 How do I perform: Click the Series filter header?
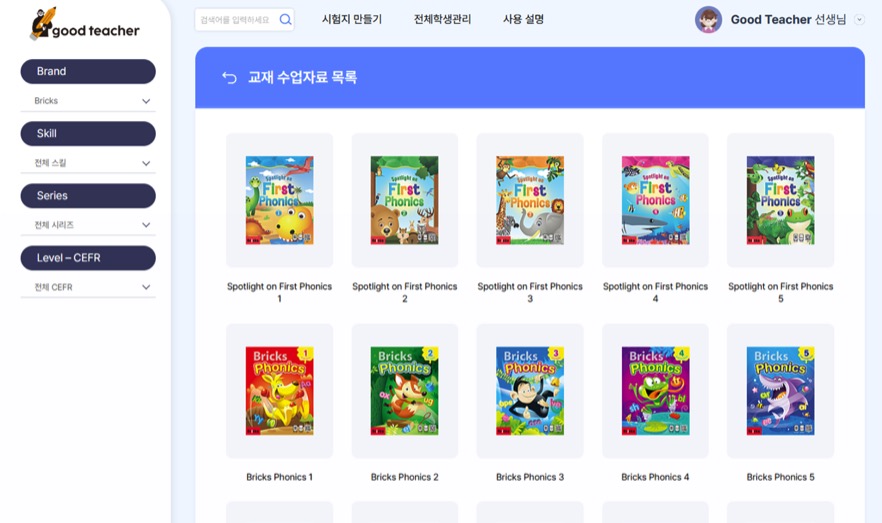[88, 196]
